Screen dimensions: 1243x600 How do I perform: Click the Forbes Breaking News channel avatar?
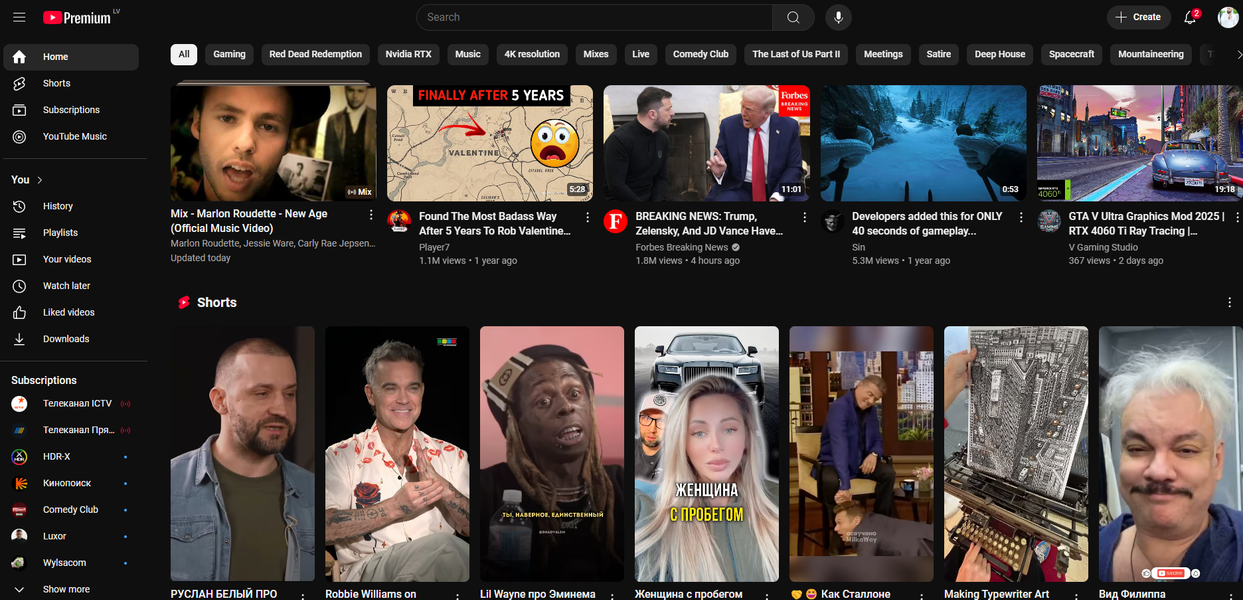click(x=616, y=221)
